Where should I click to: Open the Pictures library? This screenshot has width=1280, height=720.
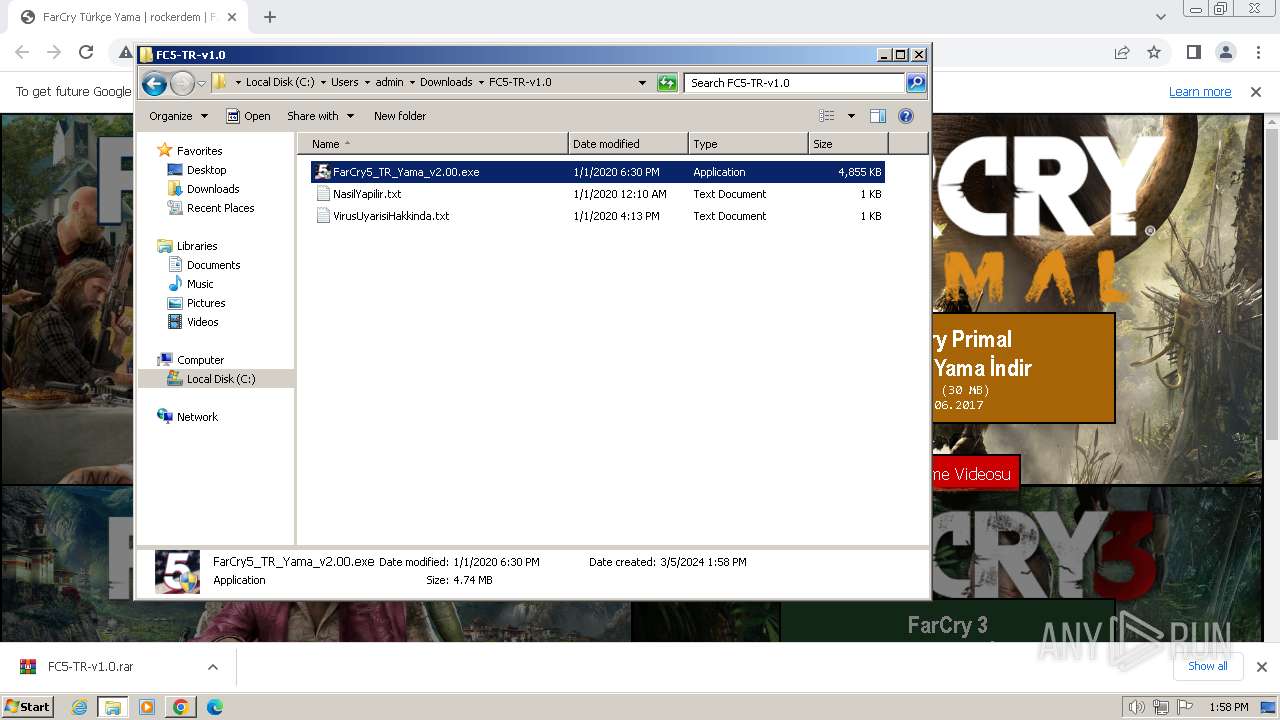tap(206, 303)
